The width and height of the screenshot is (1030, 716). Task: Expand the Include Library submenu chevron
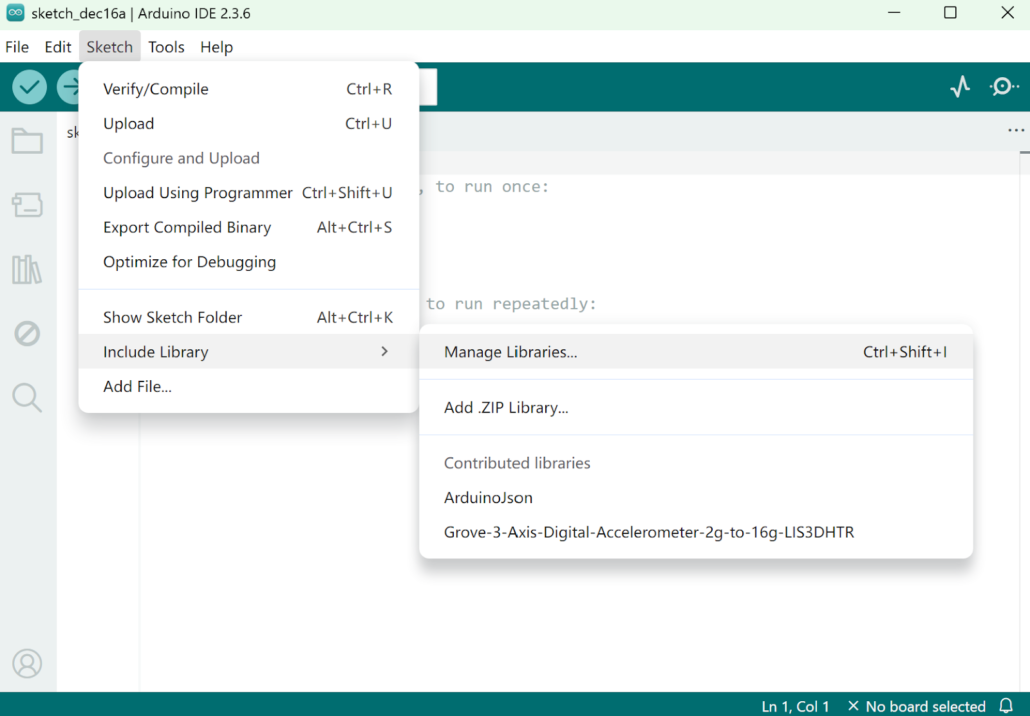[x=384, y=351]
